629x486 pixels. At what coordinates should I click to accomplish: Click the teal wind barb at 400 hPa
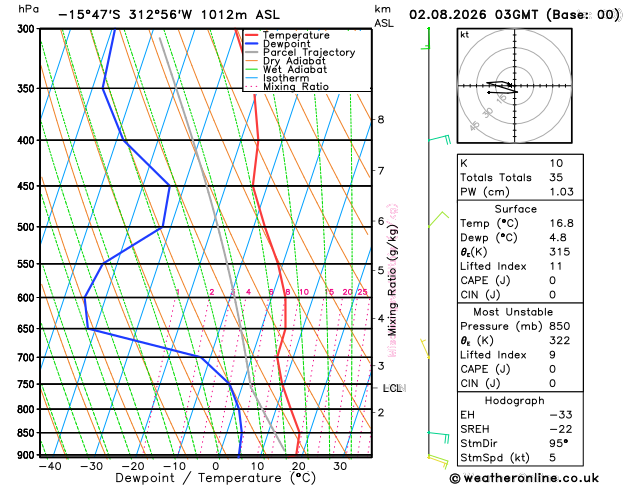click(x=439, y=140)
